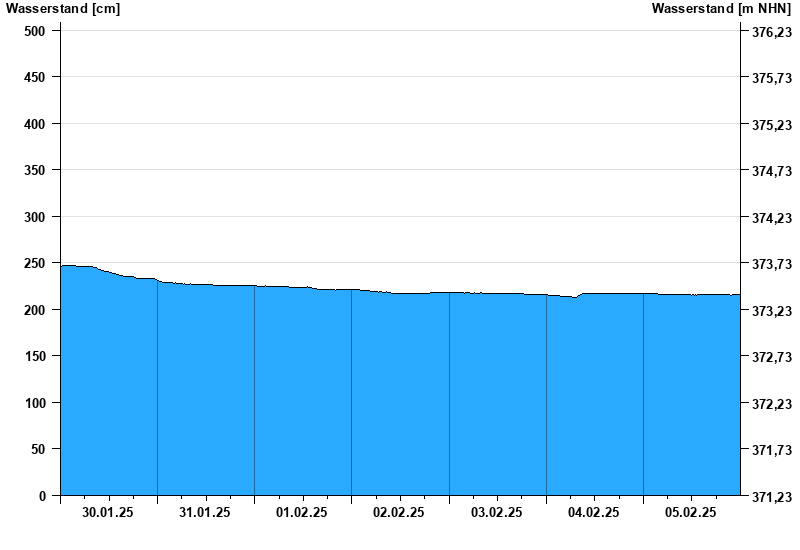This screenshot has width=800, height=550.
Task: Click the 371,73 m NHN label
Action: pos(772,450)
